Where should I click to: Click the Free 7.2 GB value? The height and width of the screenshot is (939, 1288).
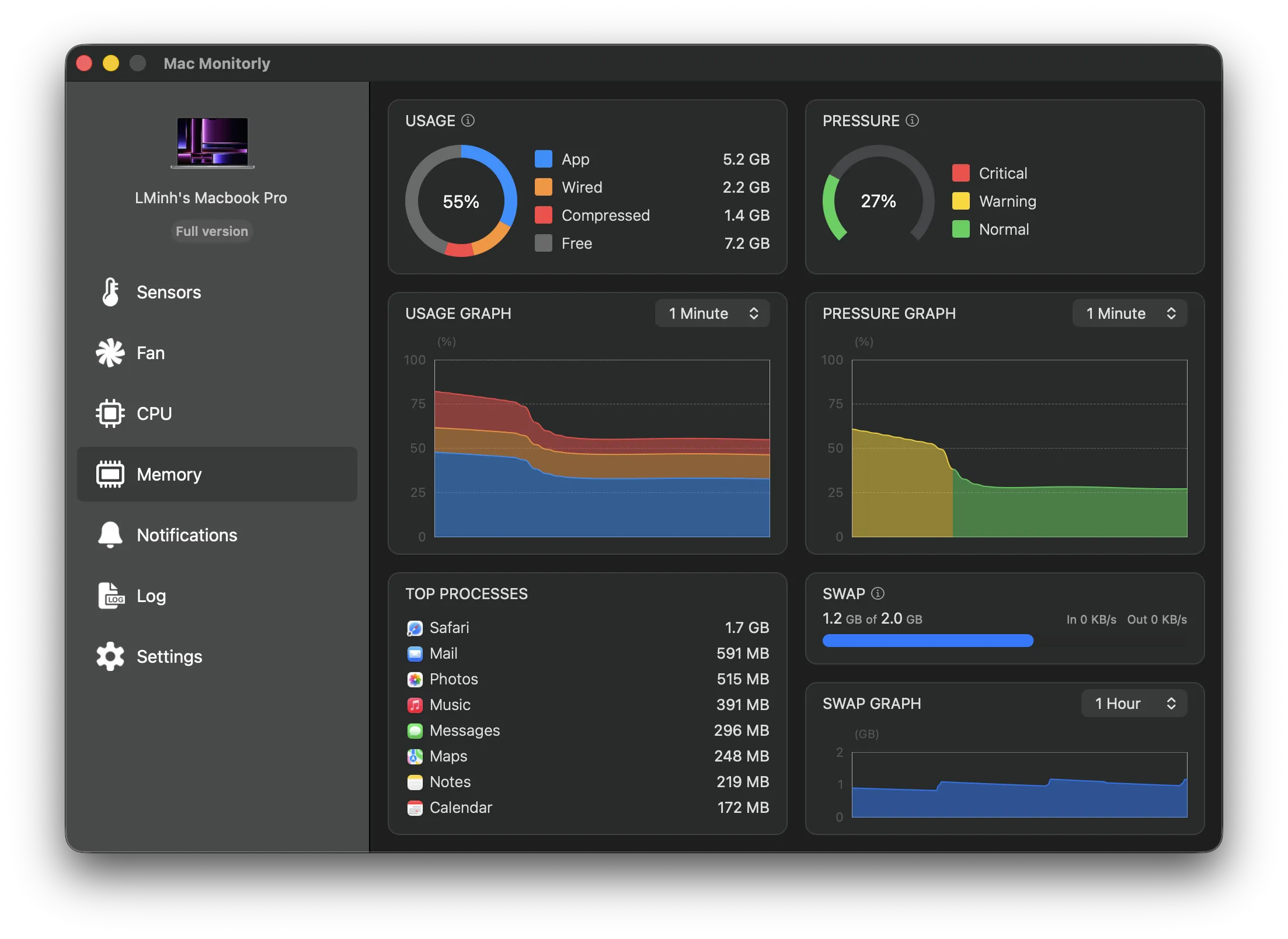click(747, 243)
